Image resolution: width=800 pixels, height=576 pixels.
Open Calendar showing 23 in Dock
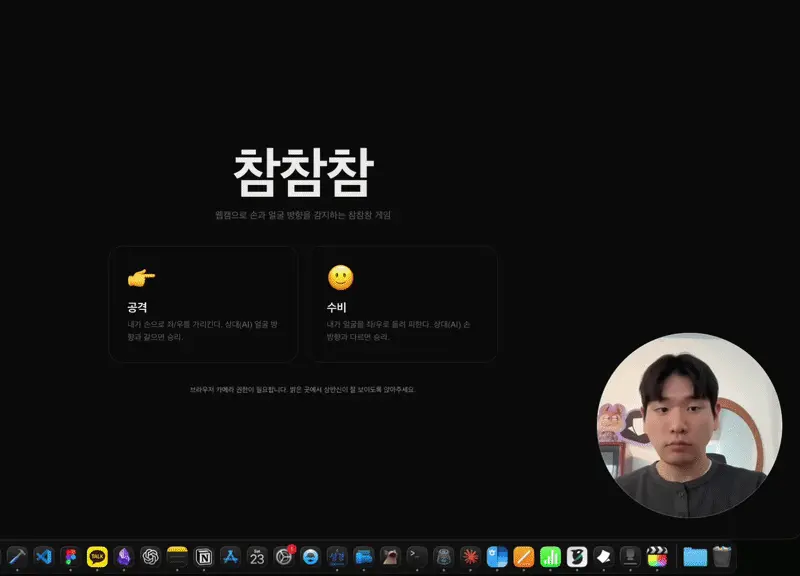[x=257, y=557]
